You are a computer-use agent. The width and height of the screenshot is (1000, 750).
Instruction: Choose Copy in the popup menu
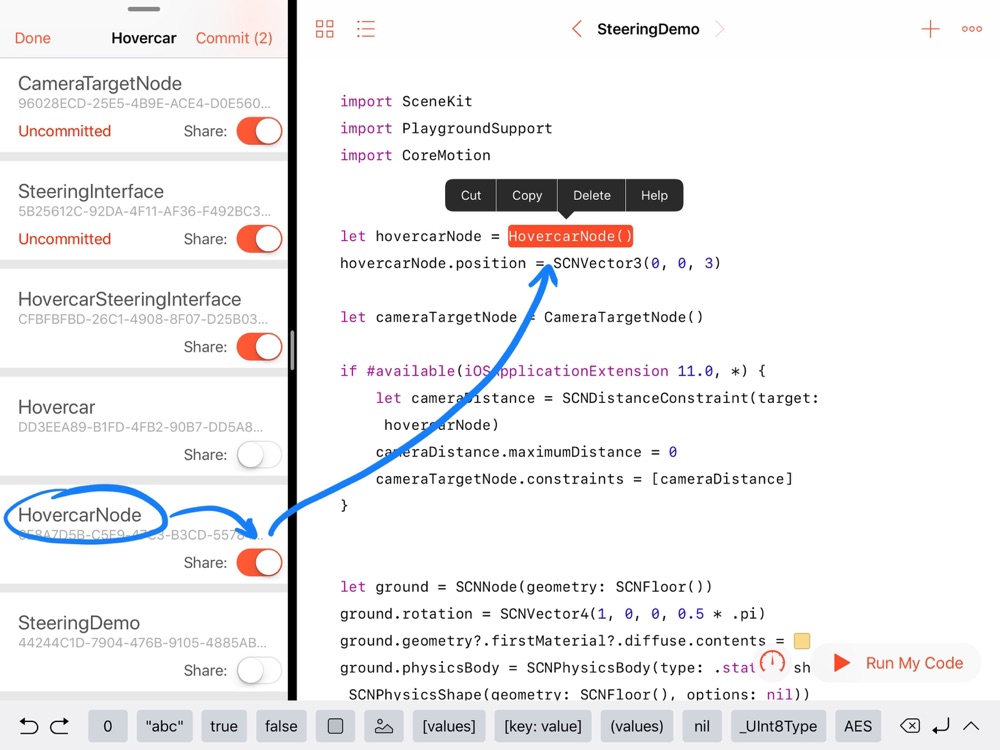pos(527,195)
